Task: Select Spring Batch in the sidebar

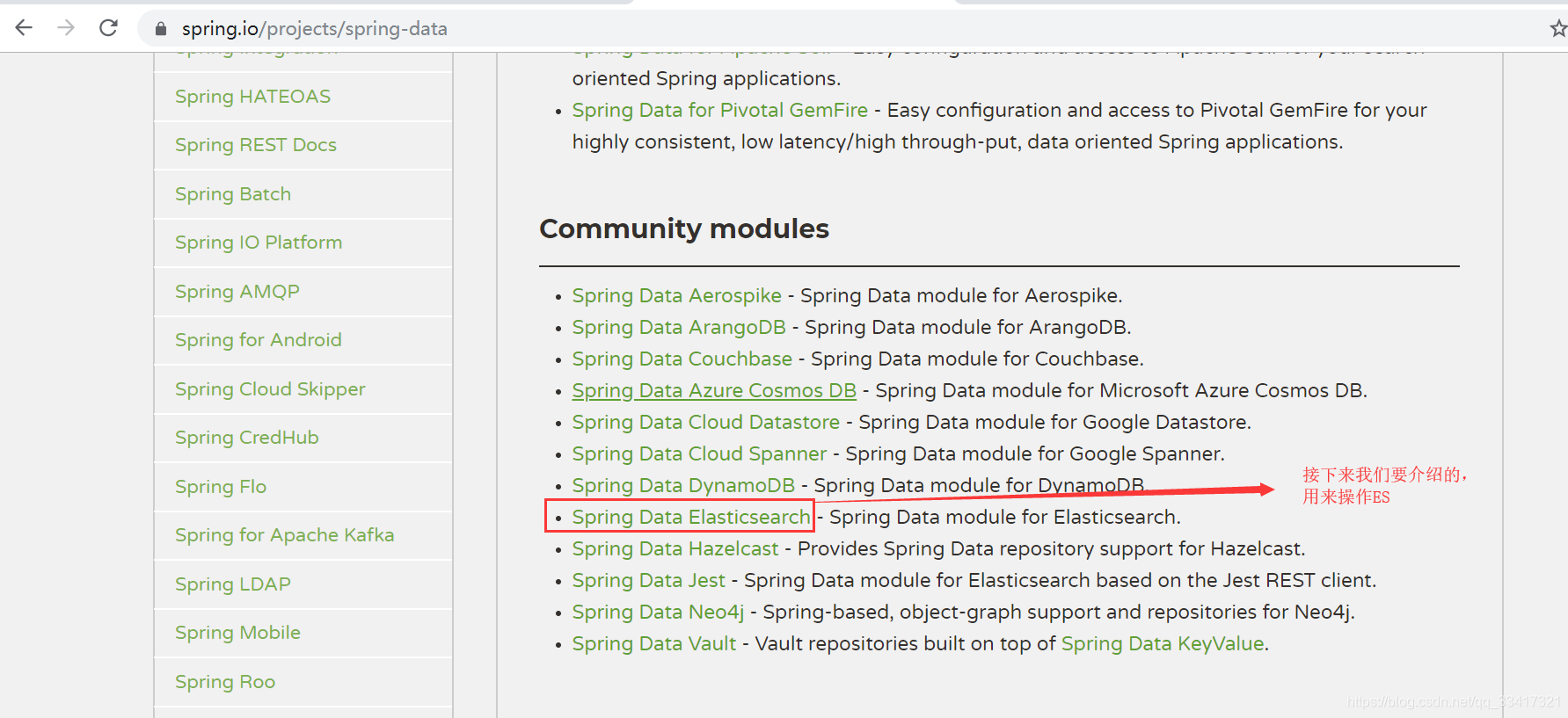Action: pyautogui.click(x=233, y=194)
